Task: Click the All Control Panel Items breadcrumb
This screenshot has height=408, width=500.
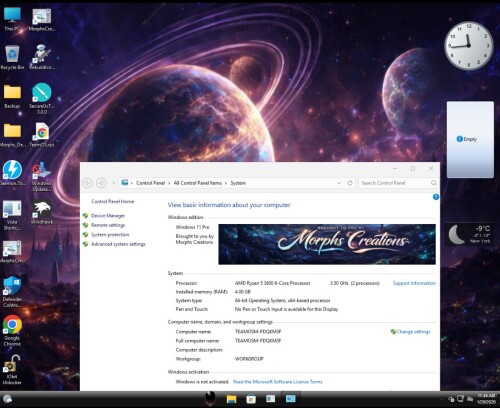Action: [x=197, y=183]
